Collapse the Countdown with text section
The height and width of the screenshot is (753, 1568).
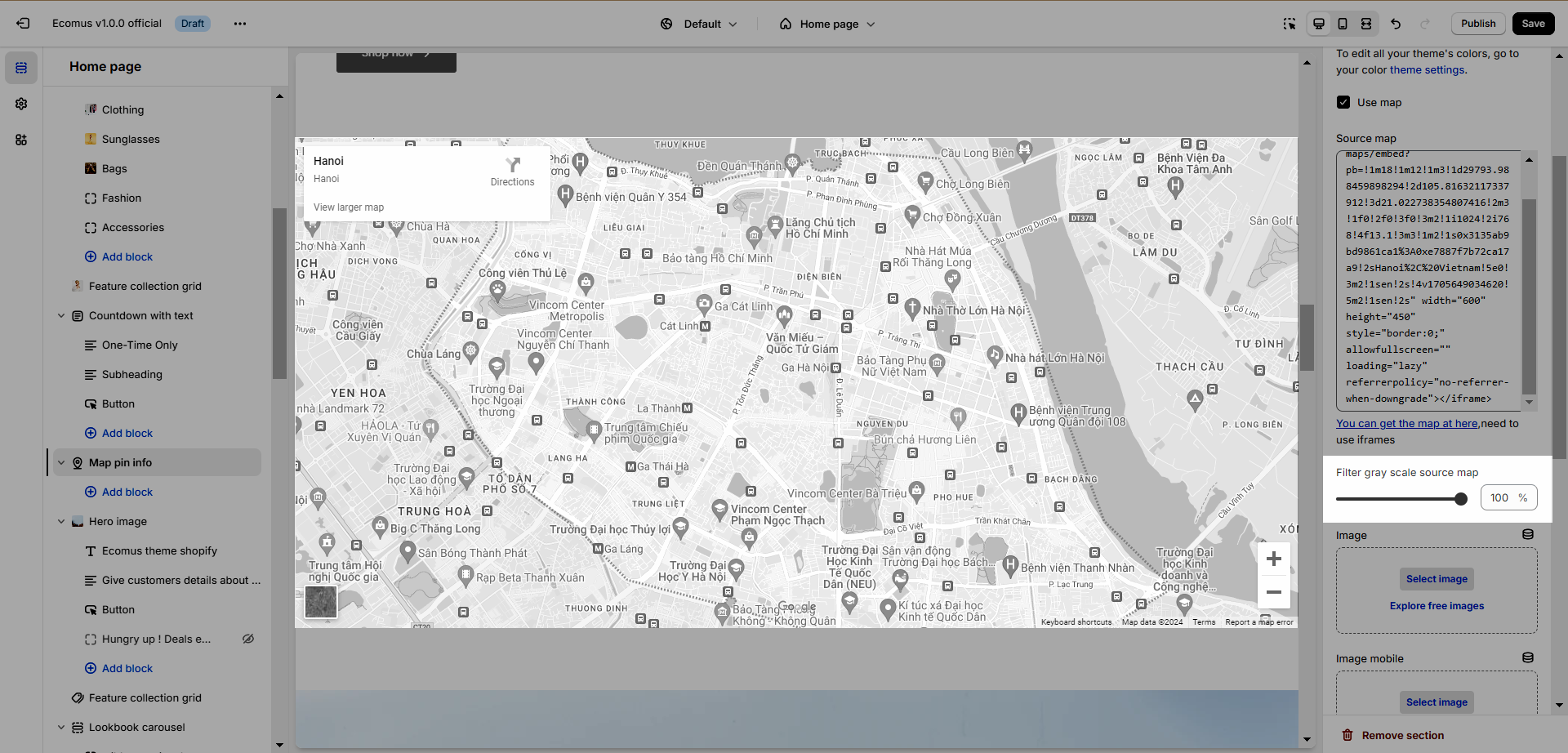(61, 315)
